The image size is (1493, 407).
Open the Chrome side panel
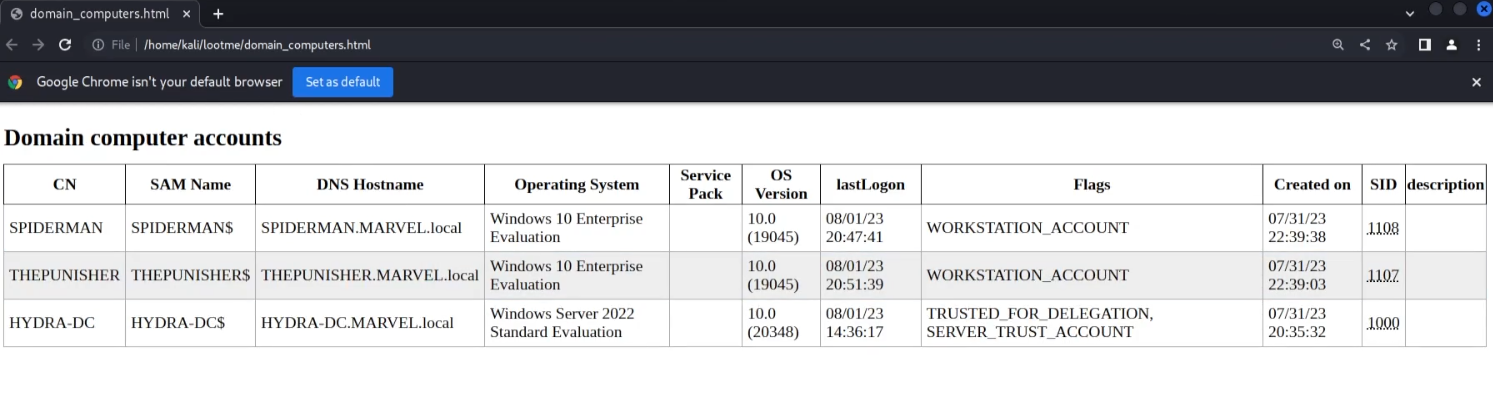click(1425, 45)
